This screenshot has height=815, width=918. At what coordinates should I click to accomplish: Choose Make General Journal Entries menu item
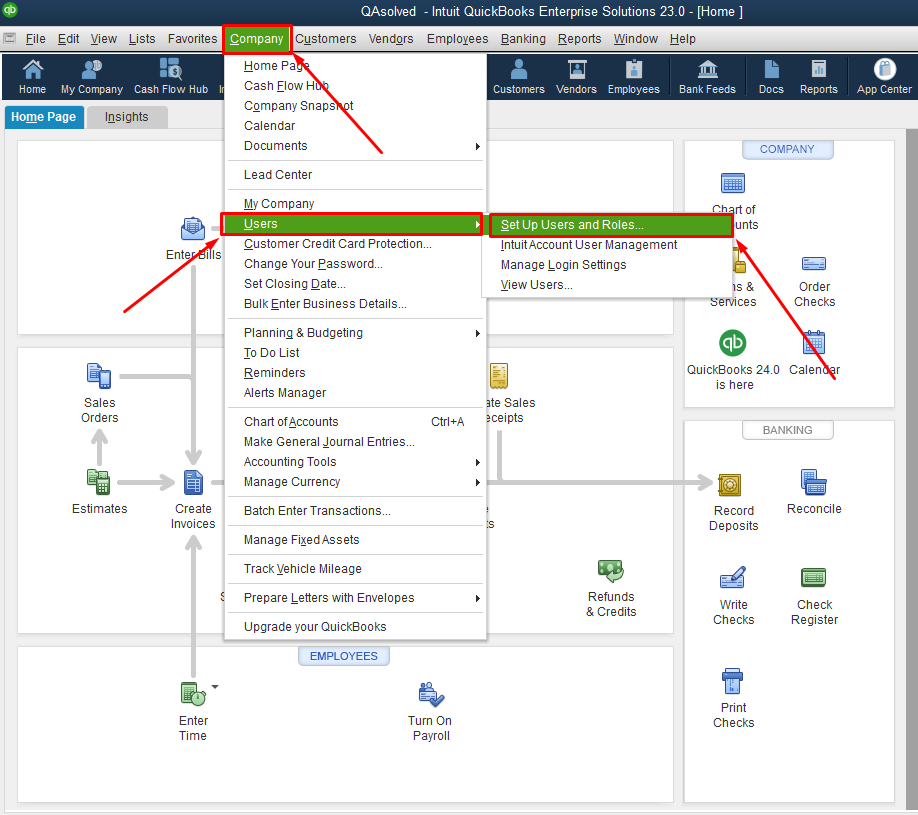coord(329,442)
